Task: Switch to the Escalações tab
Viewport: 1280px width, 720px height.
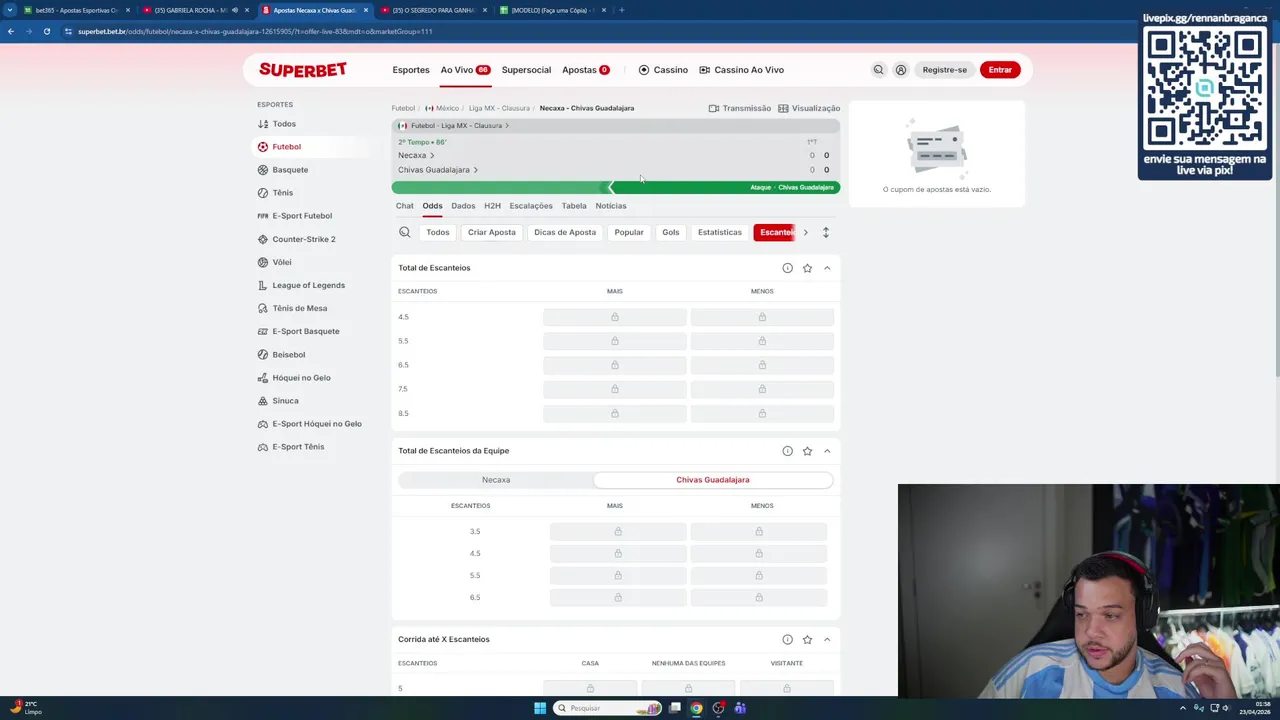Action: (531, 206)
